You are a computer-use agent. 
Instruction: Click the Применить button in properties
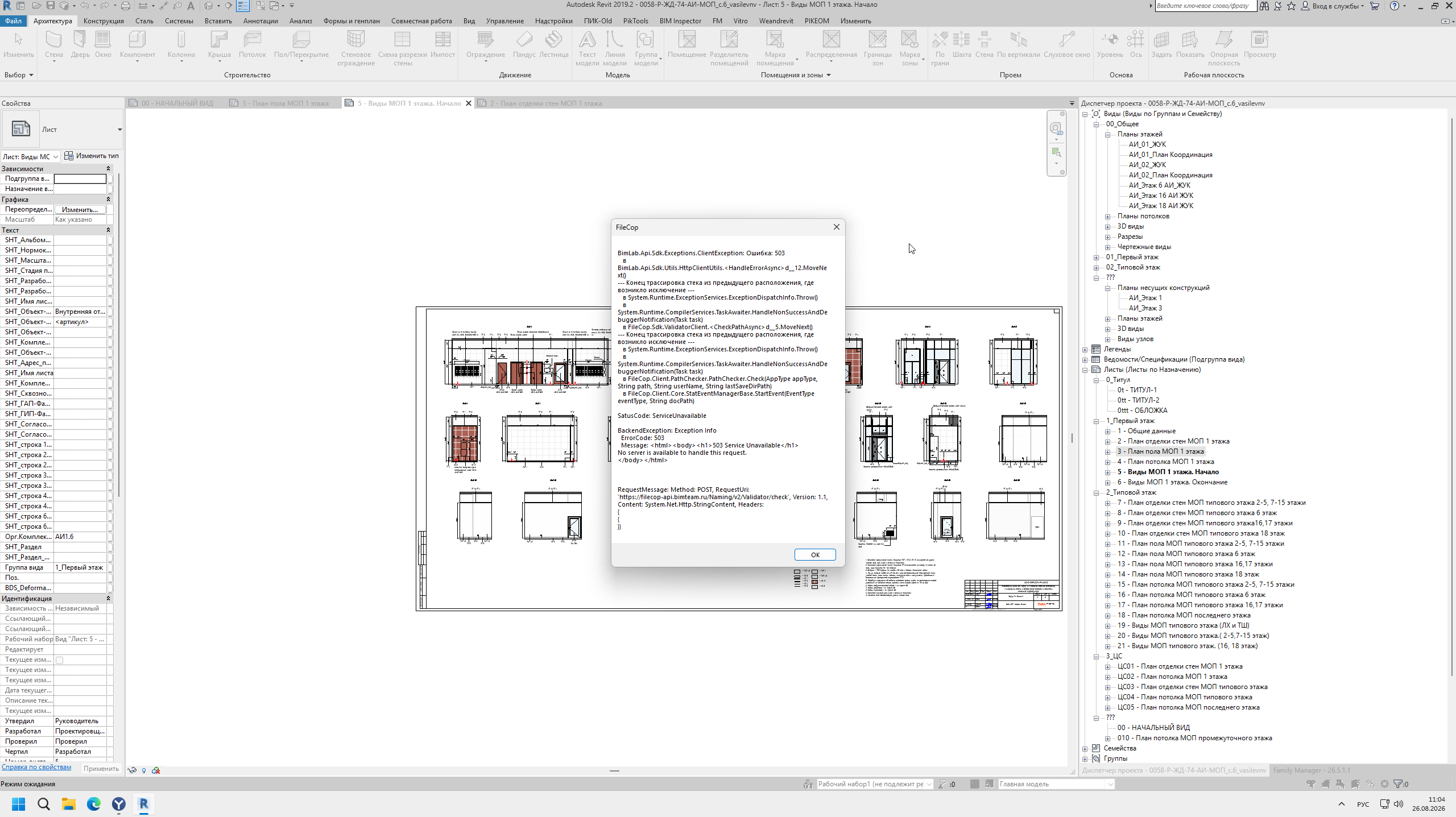tap(101, 769)
